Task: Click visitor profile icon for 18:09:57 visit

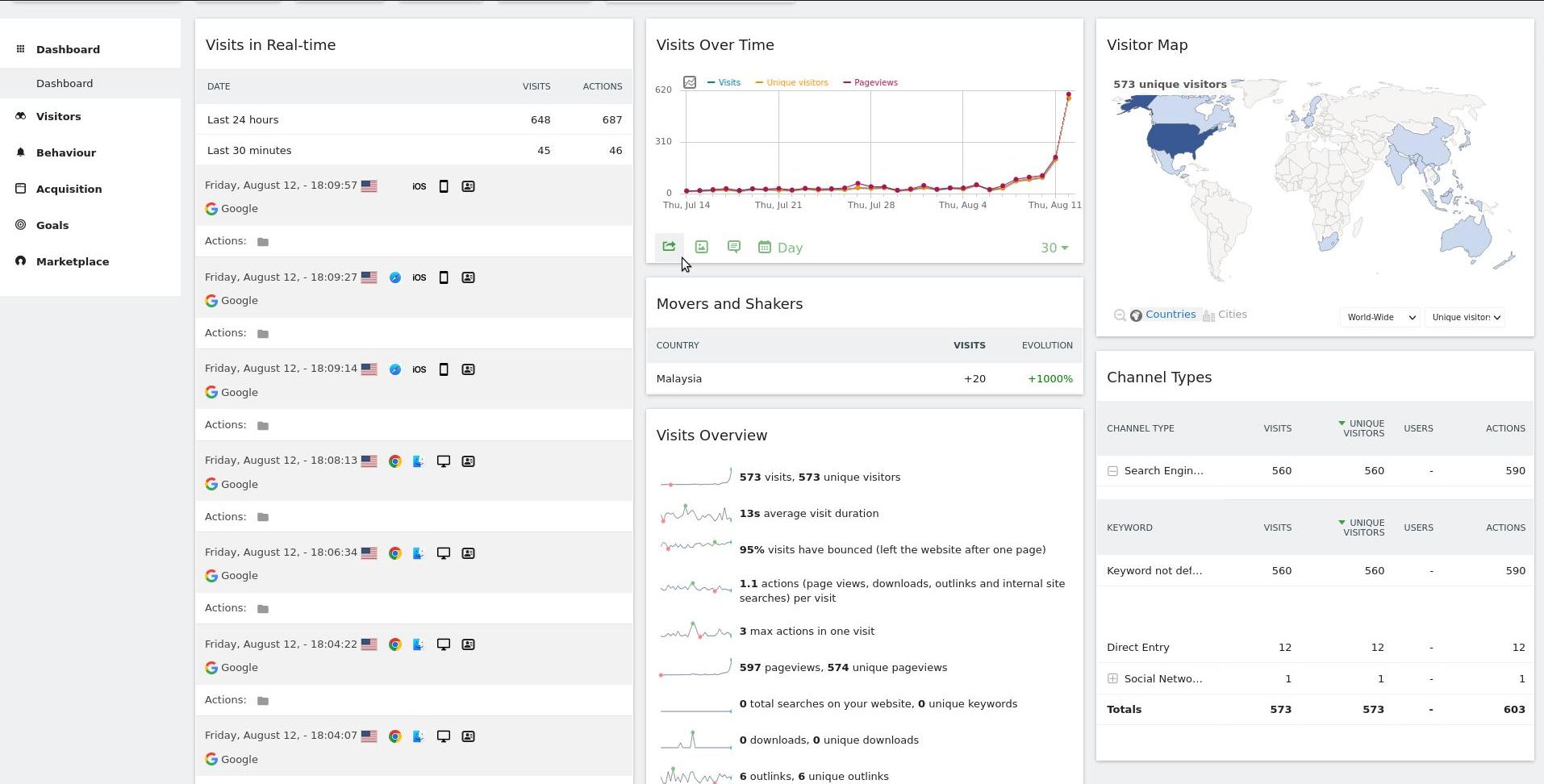Action: (x=468, y=186)
